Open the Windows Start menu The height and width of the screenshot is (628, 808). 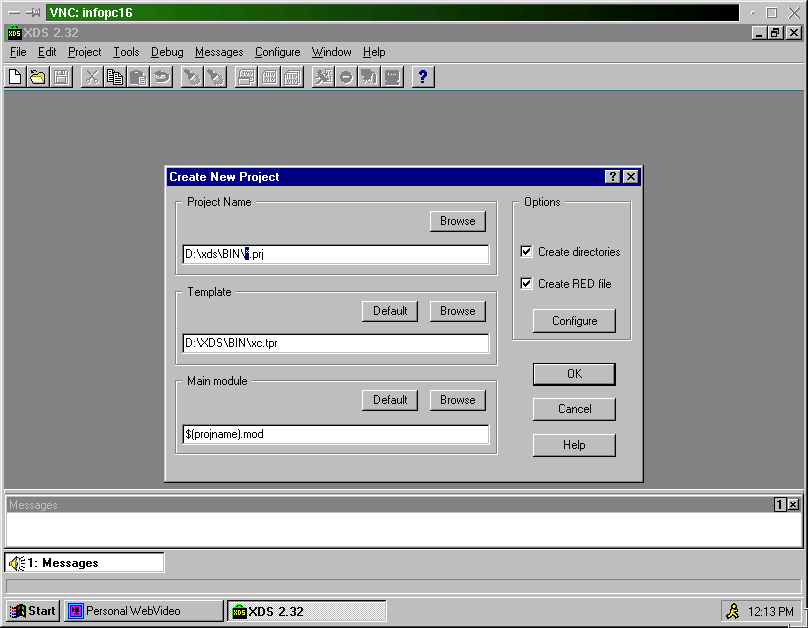33,611
